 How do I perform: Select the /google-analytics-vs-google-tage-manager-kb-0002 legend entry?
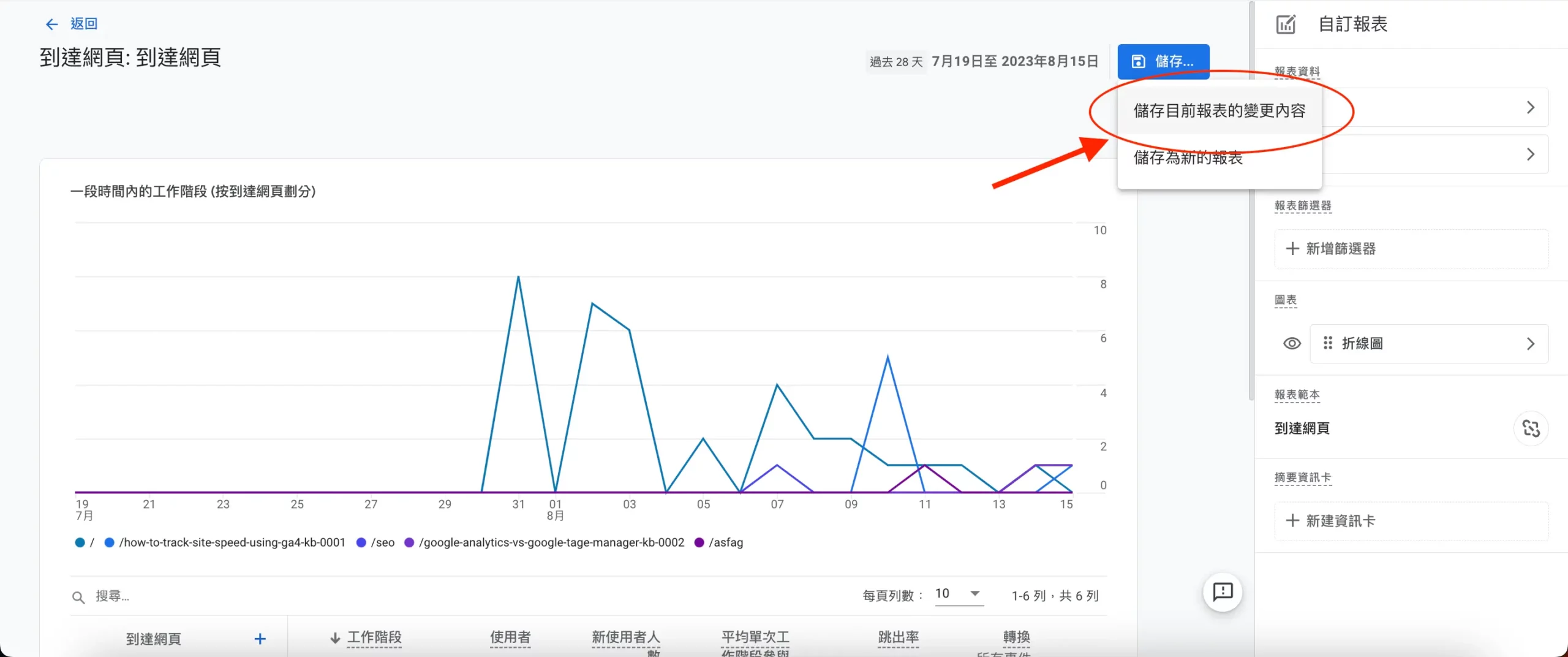coord(545,542)
